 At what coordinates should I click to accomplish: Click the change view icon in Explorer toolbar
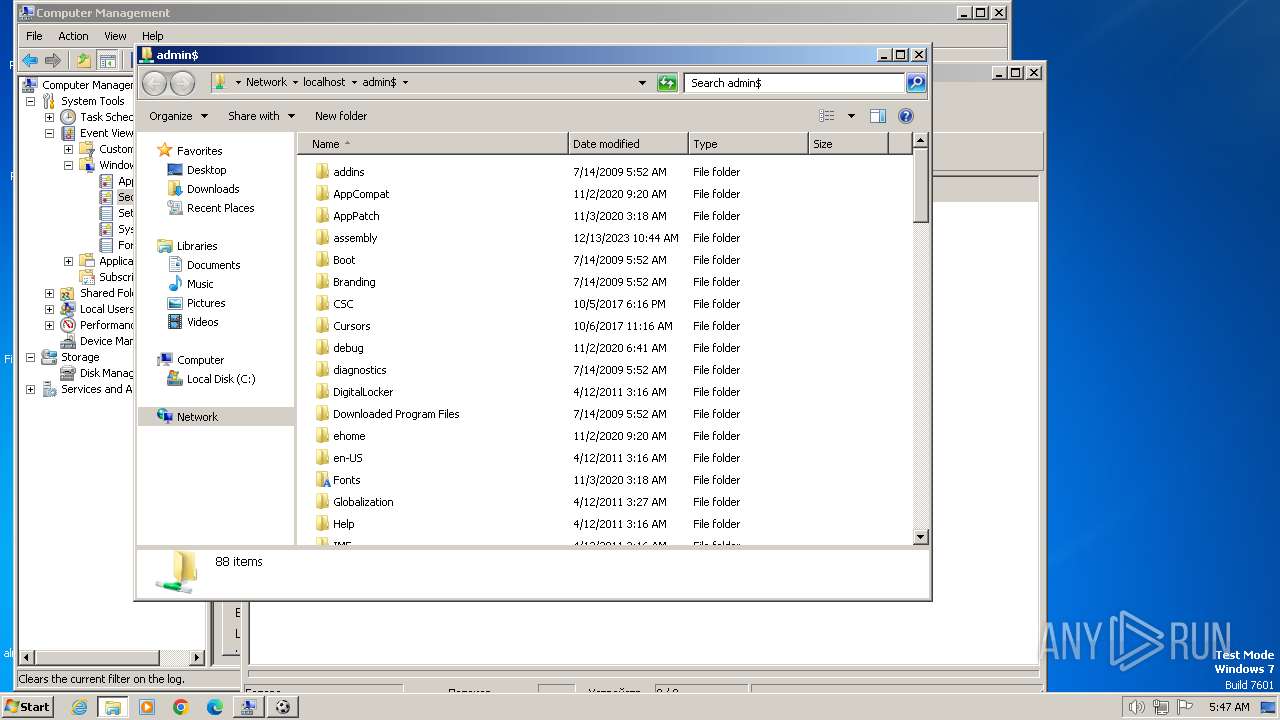pos(827,116)
